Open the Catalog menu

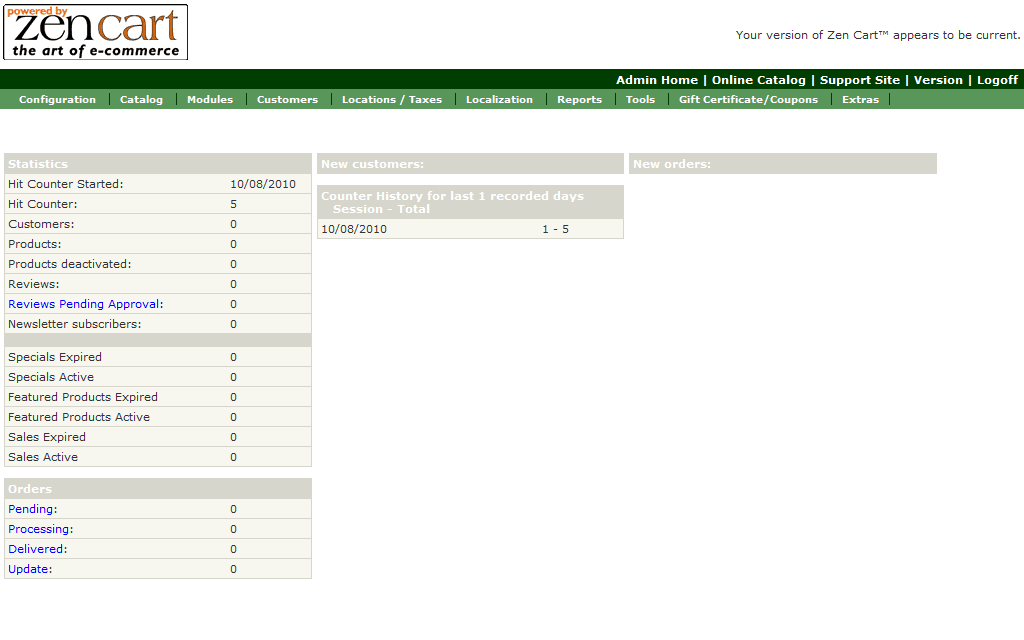(141, 99)
